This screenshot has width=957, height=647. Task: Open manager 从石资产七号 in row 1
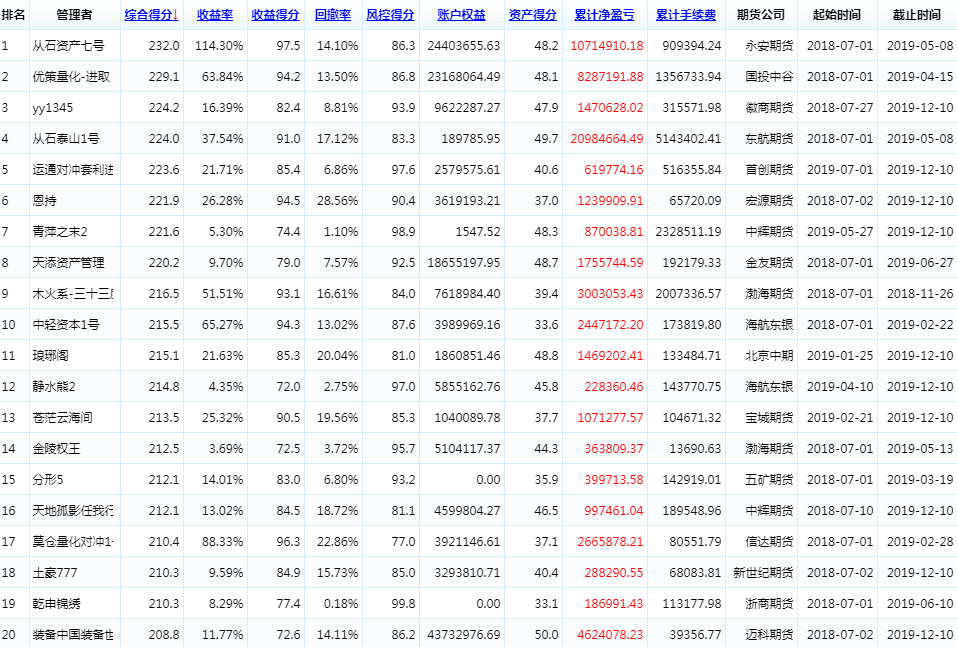point(68,46)
